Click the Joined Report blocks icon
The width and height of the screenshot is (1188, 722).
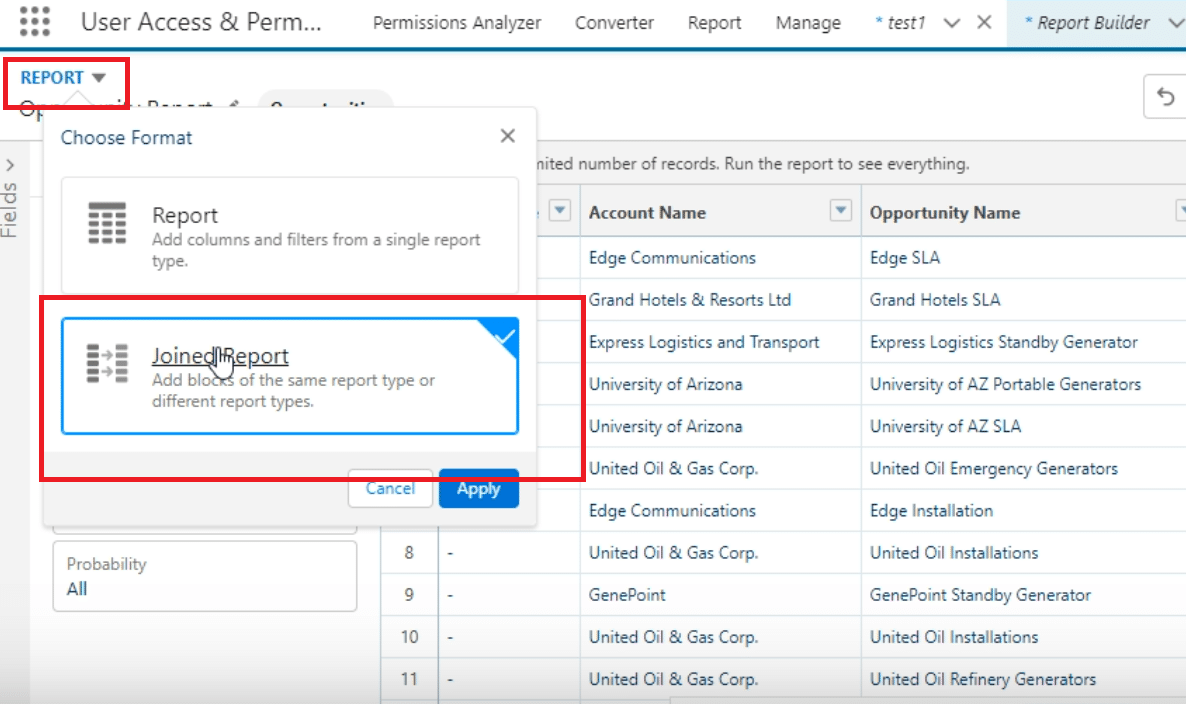(107, 364)
